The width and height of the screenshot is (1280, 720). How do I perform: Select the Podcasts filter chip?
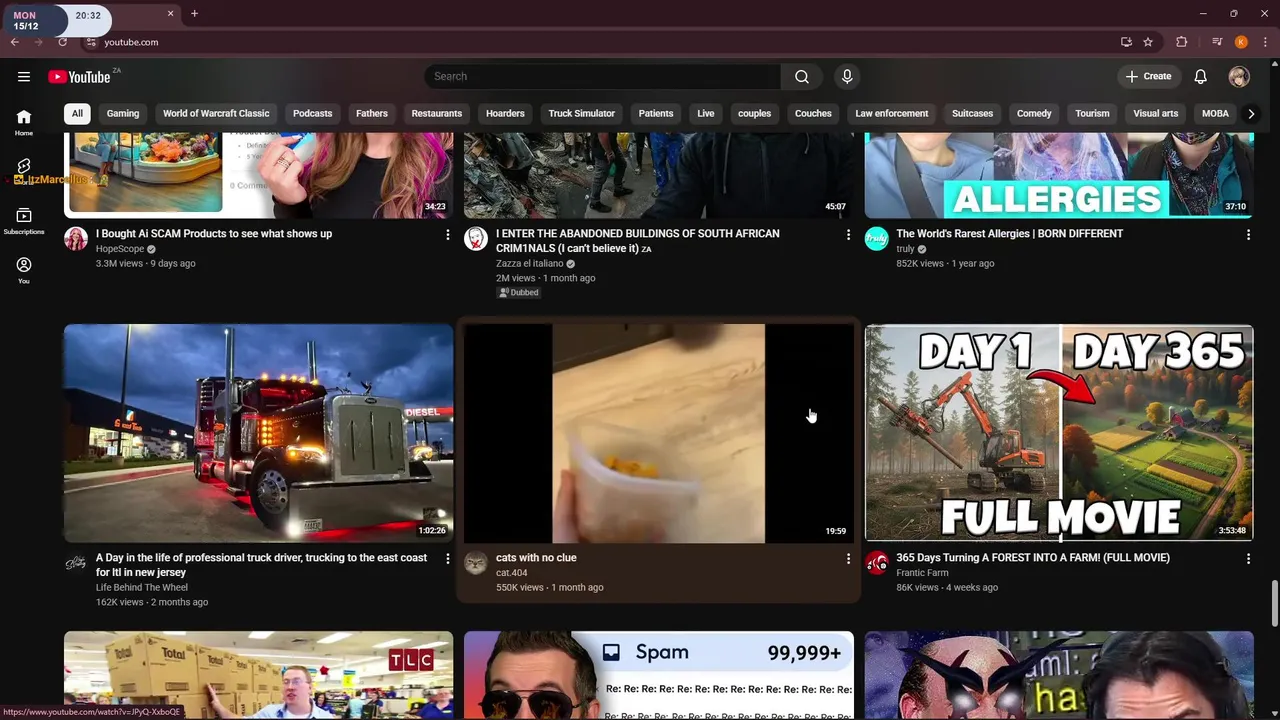(312, 113)
